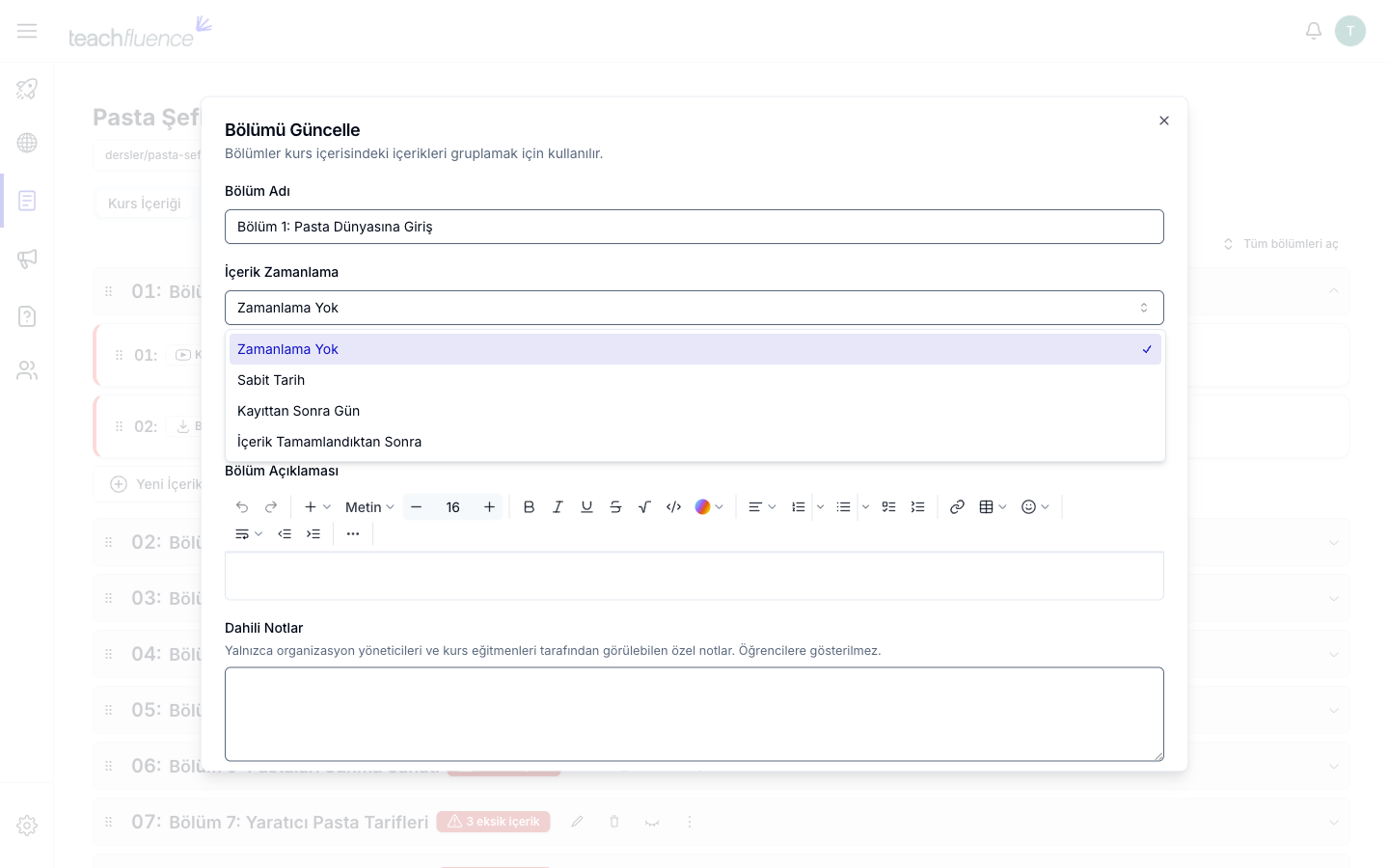Toggle bold formatting in editor toolbar
This screenshot has height=868, width=1389.
point(529,507)
